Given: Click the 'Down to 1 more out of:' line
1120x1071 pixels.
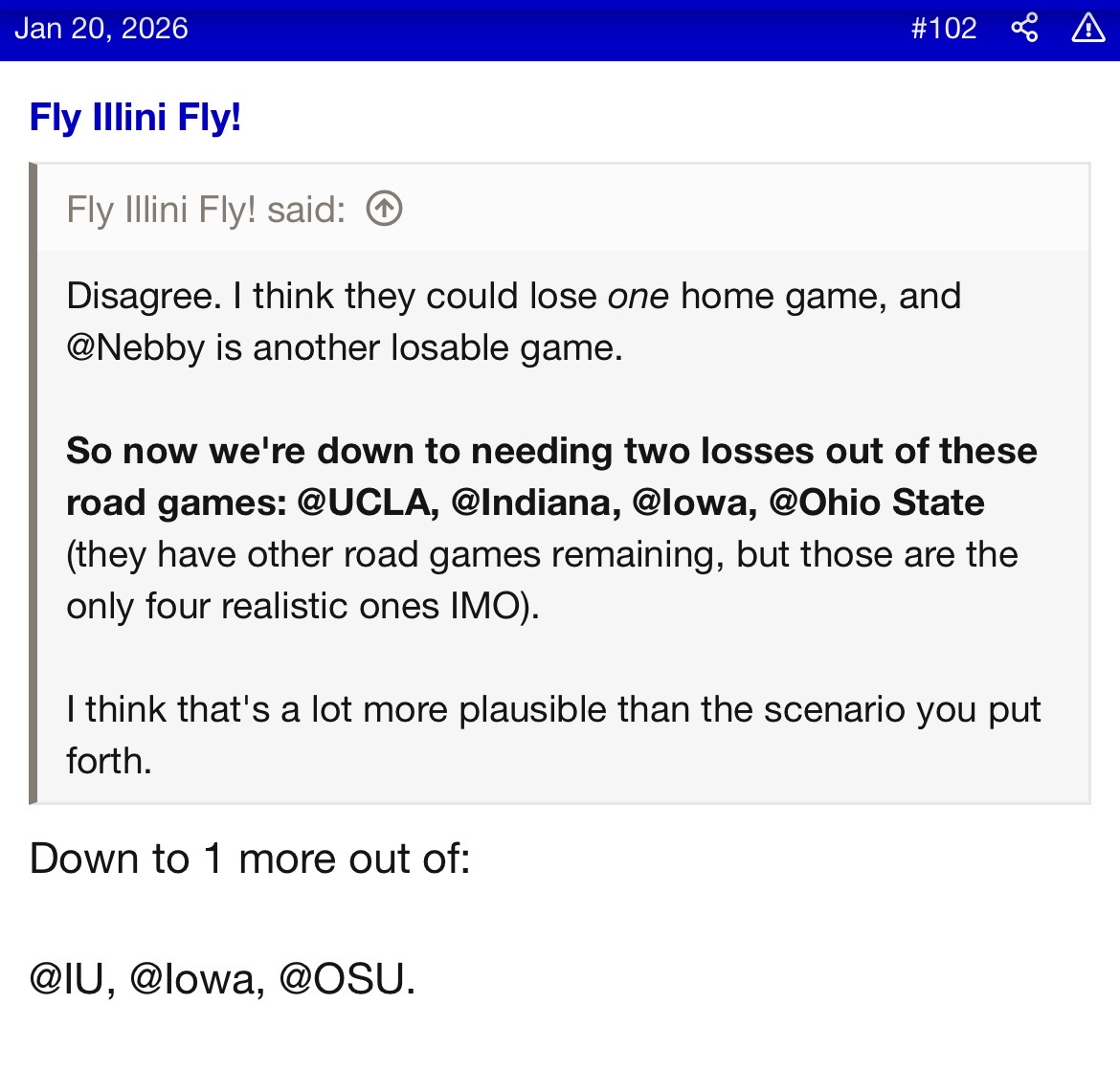Looking at the screenshot, I should [x=250, y=859].
